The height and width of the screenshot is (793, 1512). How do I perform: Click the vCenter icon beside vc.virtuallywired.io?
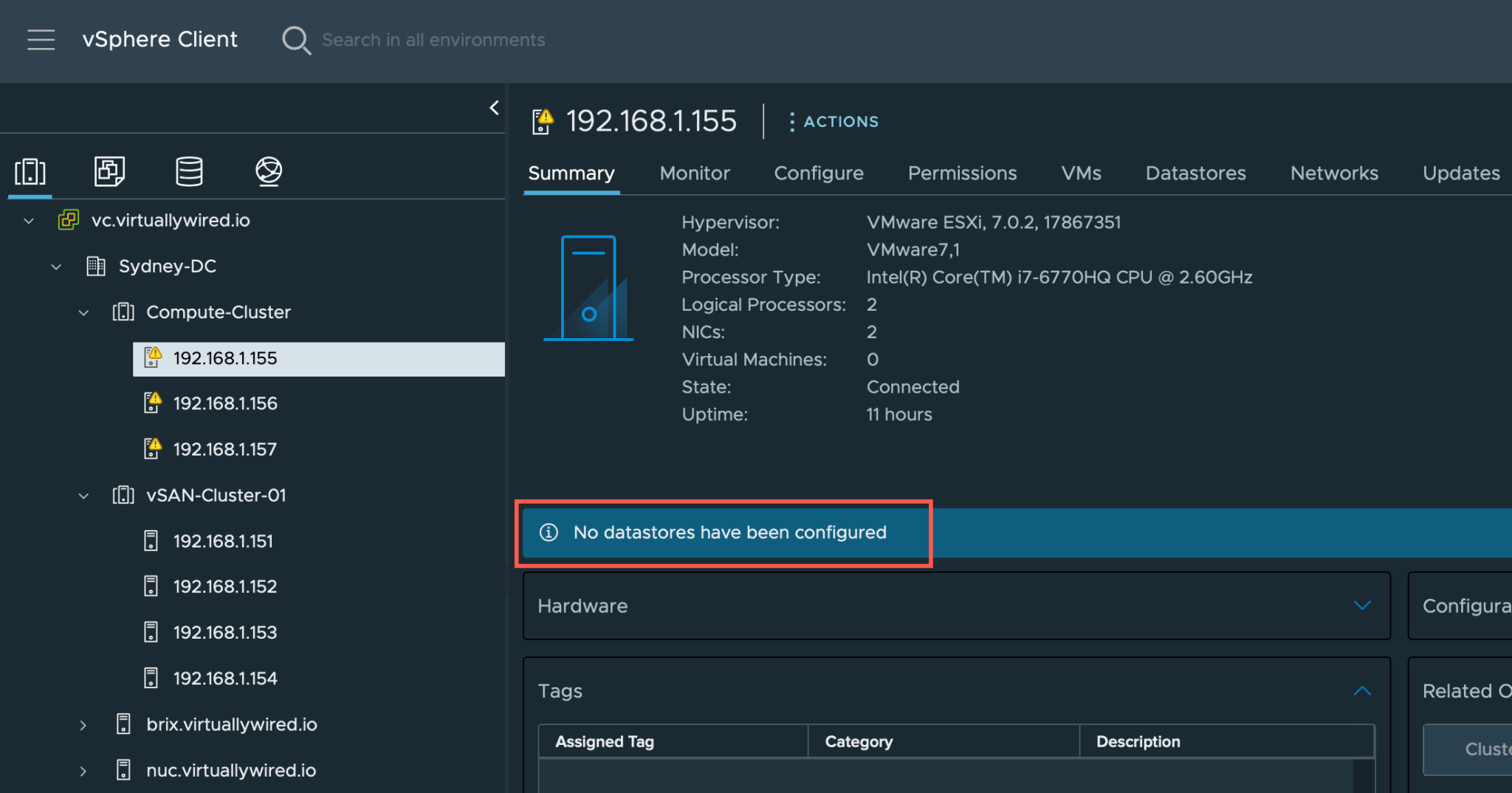pyautogui.click(x=69, y=220)
